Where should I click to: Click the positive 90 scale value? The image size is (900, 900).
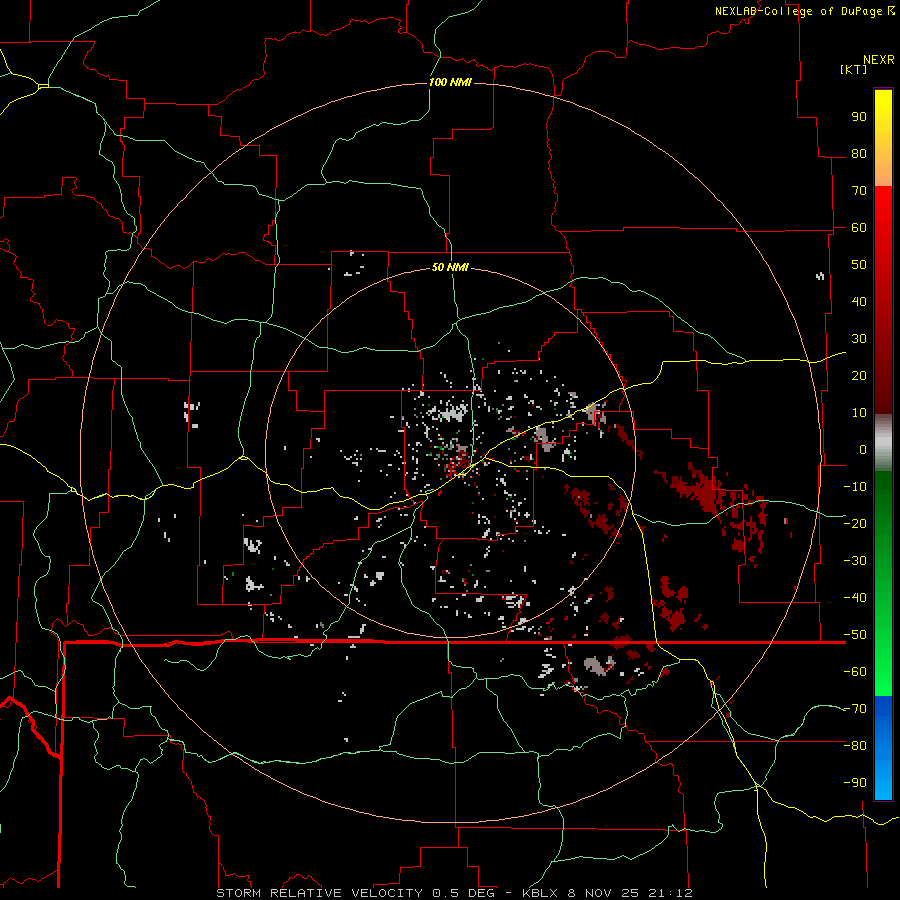(859, 117)
